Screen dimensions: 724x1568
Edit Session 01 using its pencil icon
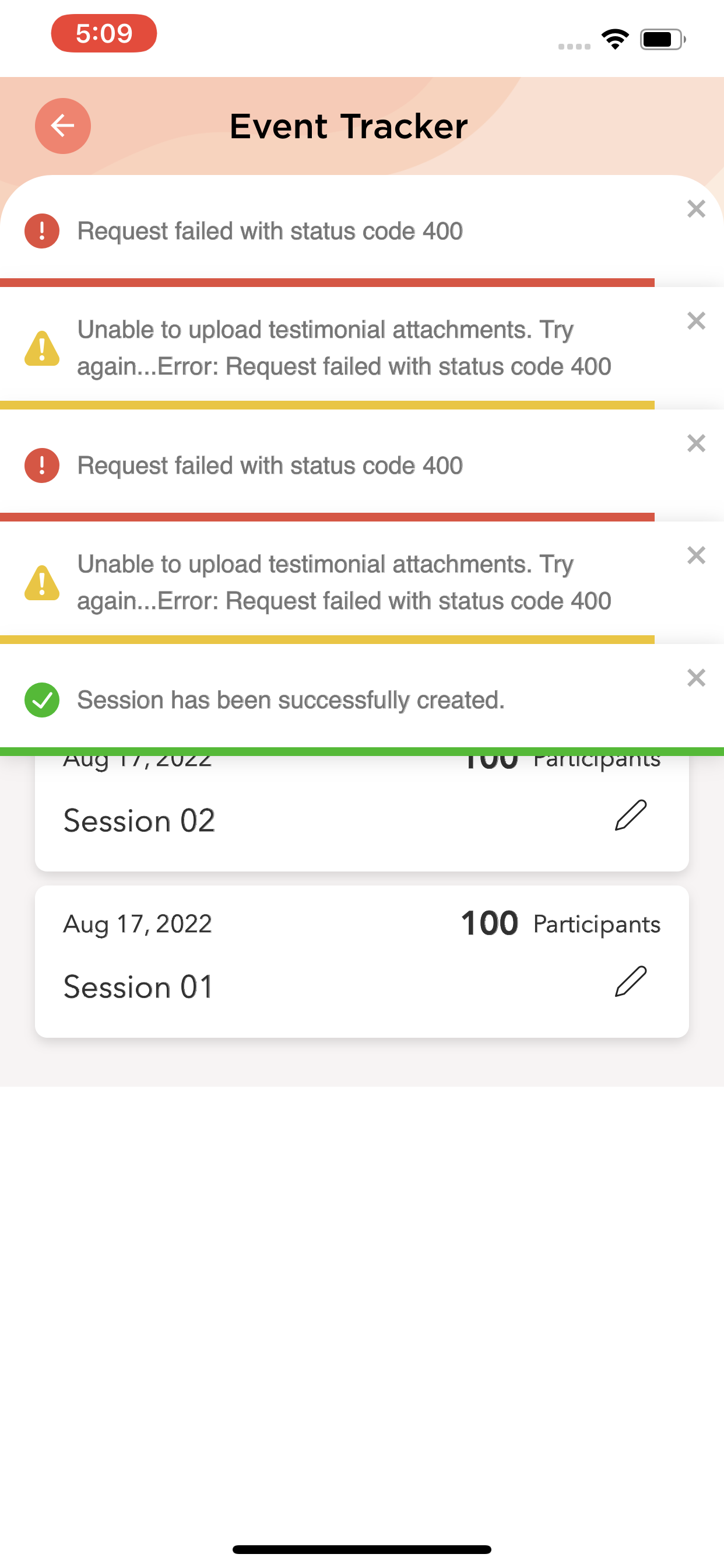630,981
